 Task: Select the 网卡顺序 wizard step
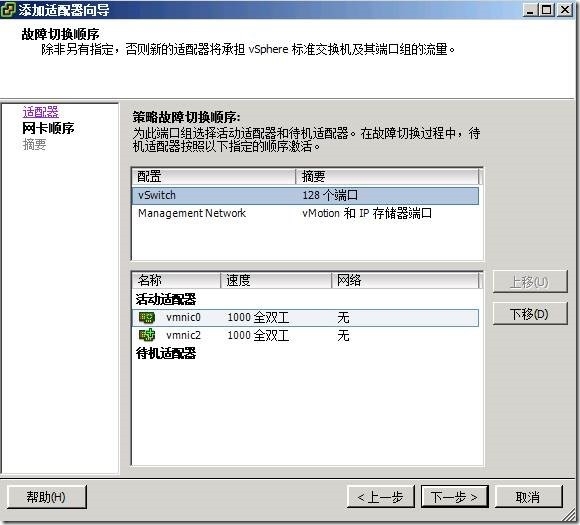point(48,128)
